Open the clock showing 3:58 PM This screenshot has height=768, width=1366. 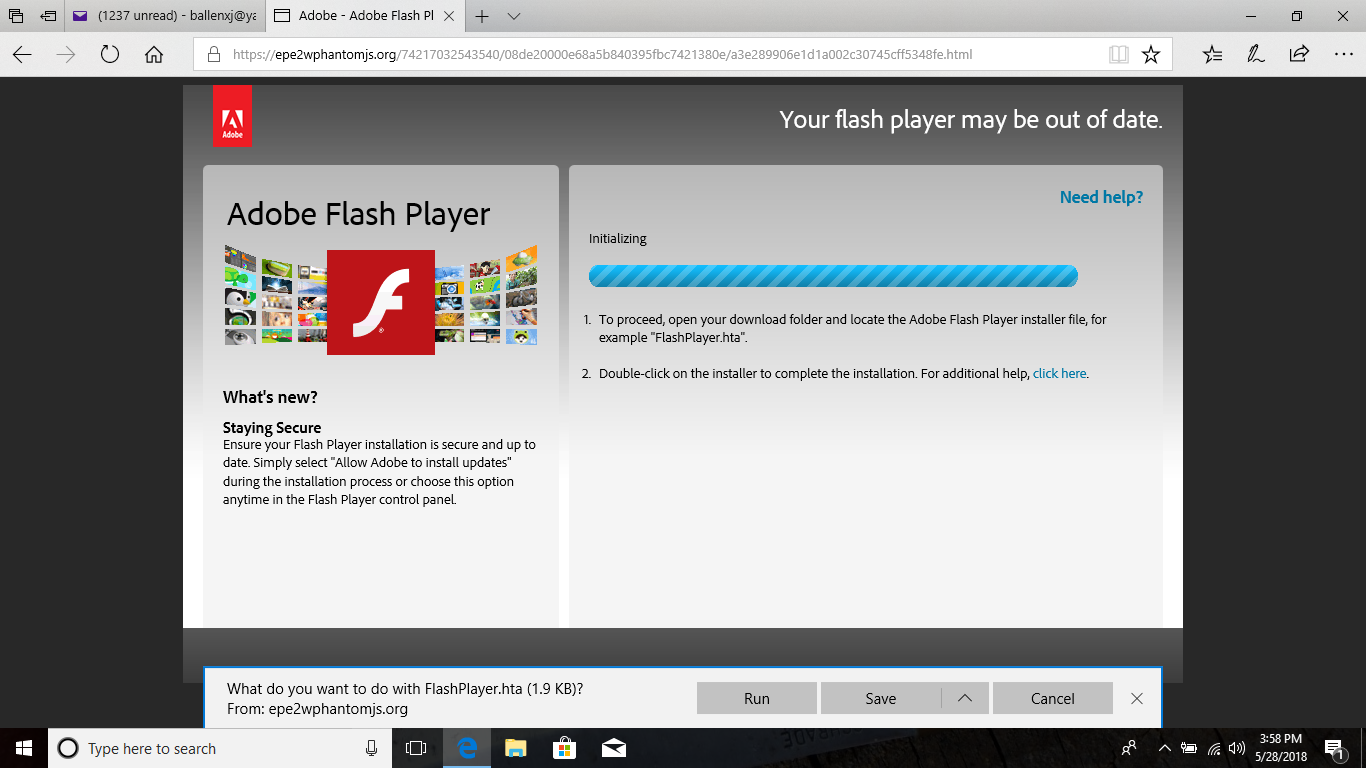point(1283,748)
